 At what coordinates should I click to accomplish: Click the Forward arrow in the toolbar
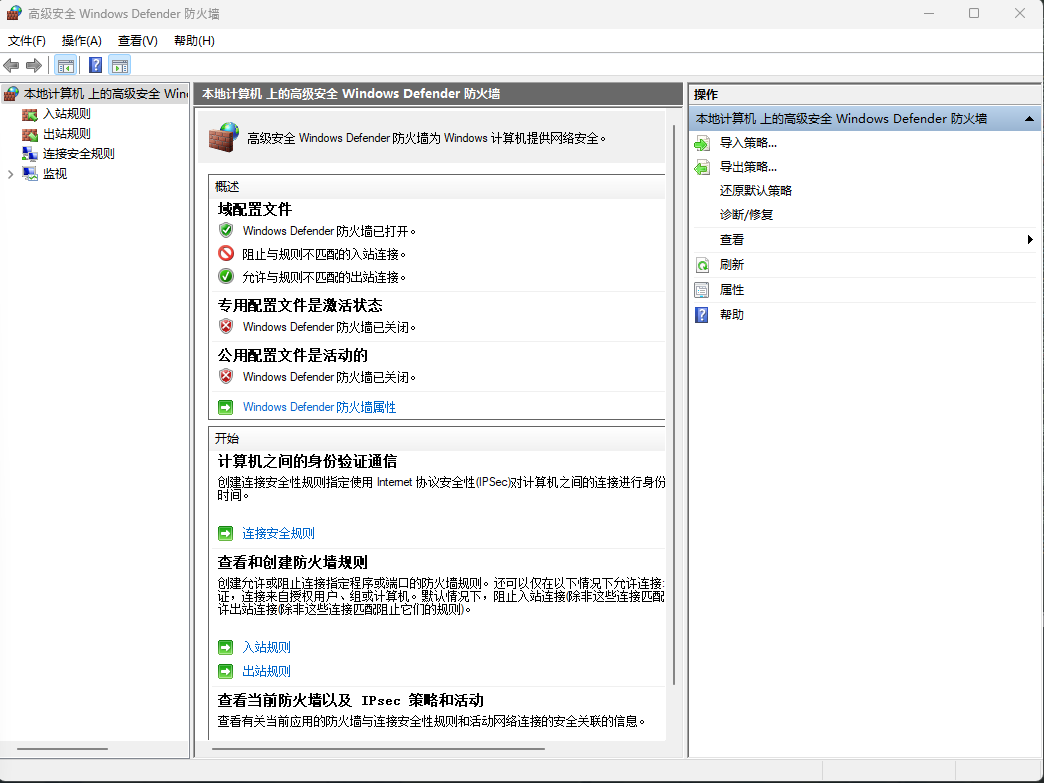(x=34, y=65)
